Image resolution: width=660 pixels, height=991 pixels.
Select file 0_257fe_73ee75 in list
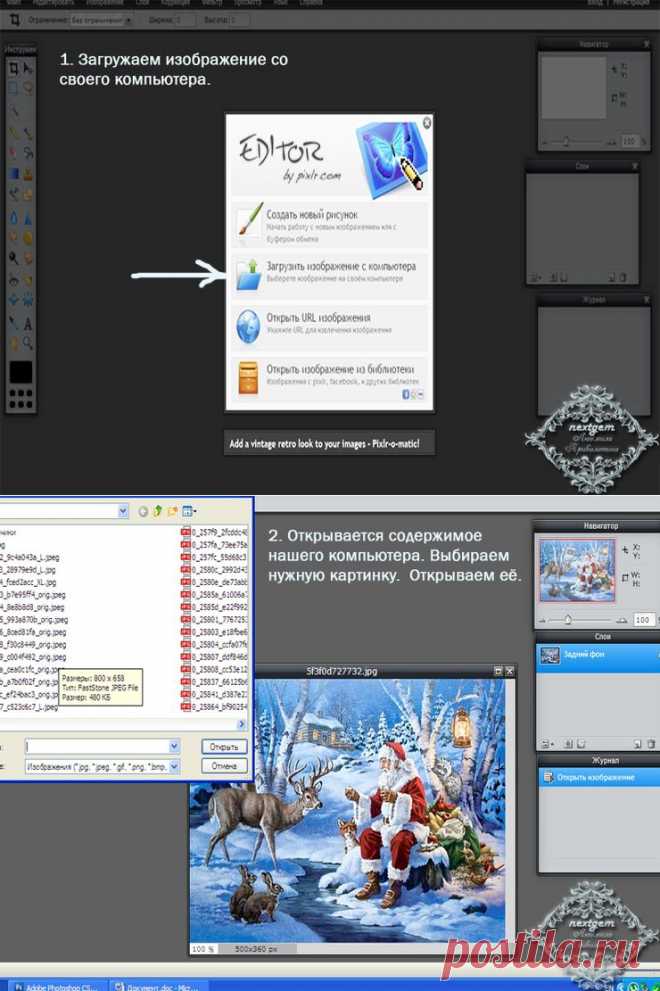click(214, 544)
